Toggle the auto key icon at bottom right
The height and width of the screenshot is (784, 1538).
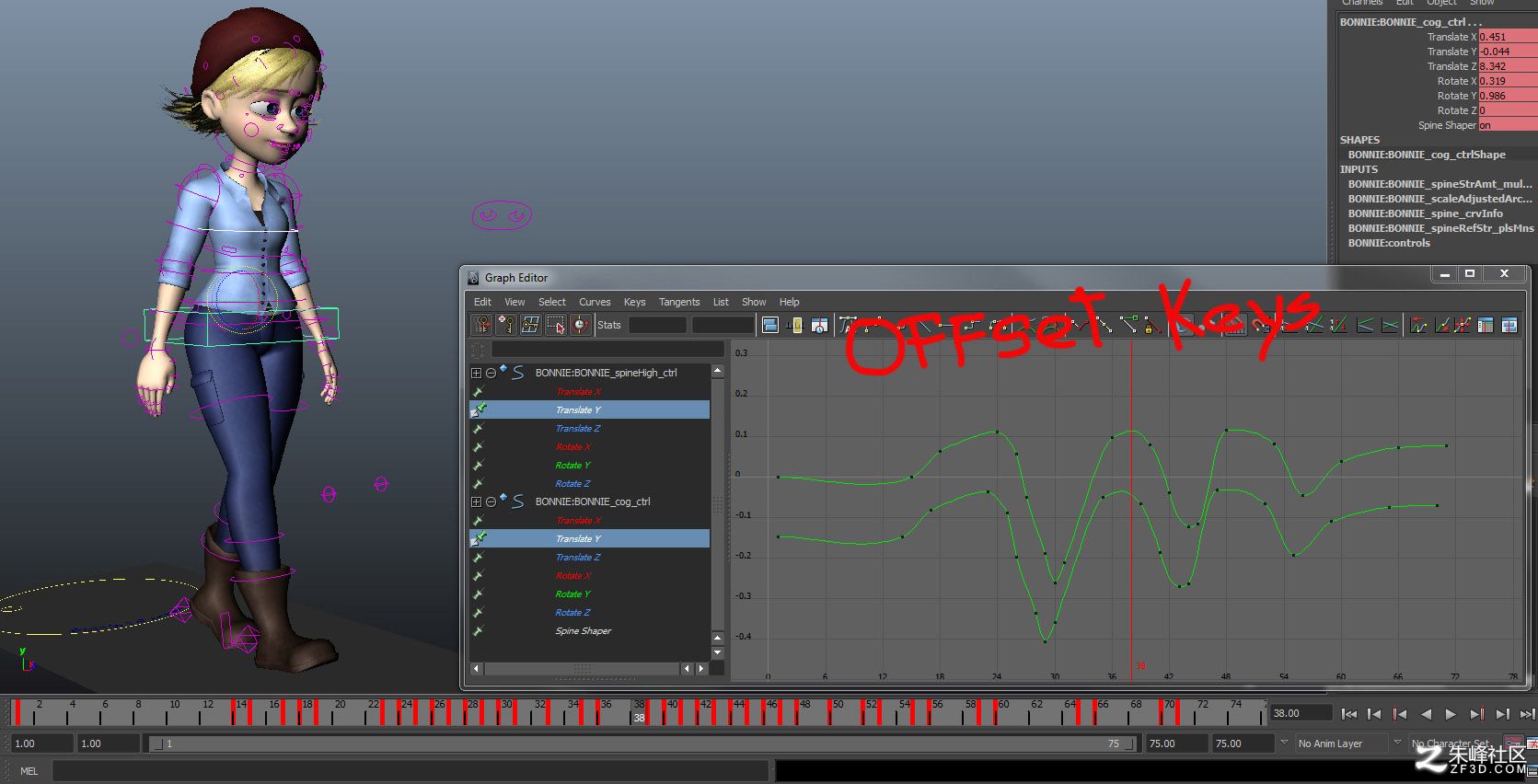(1512, 742)
